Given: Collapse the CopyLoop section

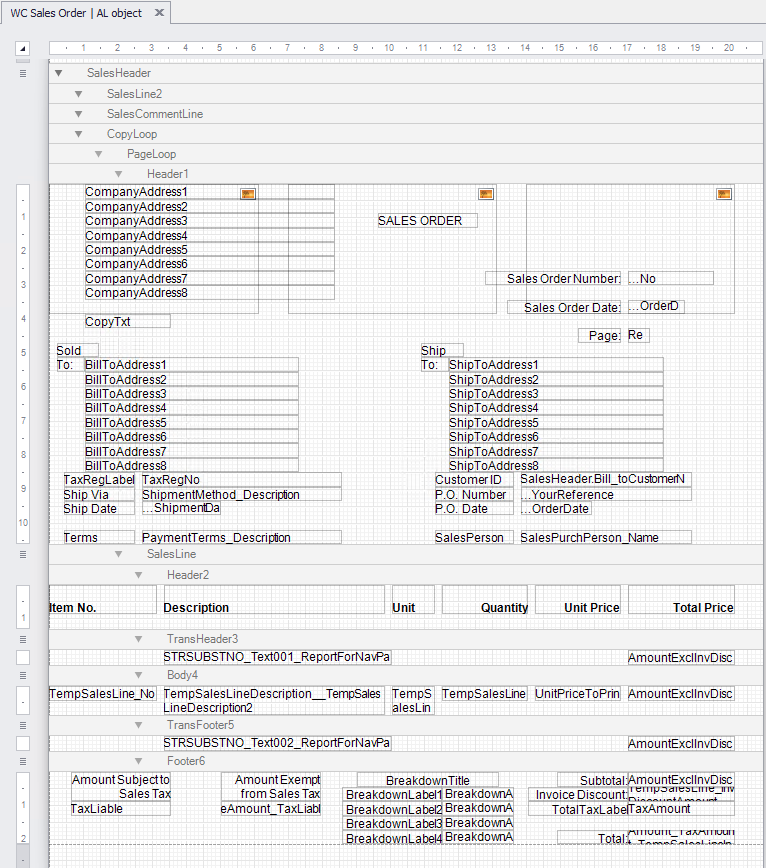Looking at the screenshot, I should [79, 134].
